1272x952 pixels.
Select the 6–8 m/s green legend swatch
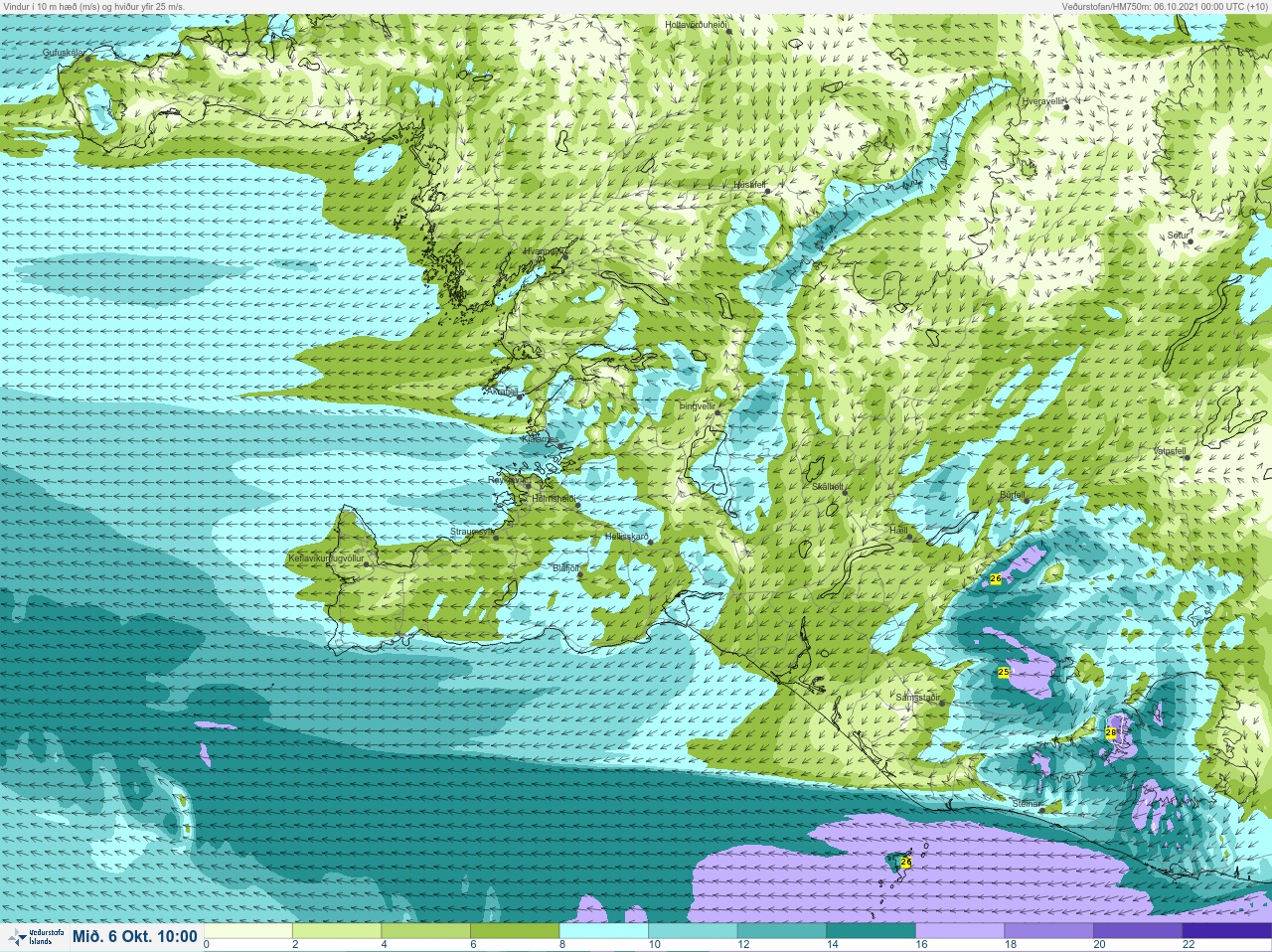515,931
